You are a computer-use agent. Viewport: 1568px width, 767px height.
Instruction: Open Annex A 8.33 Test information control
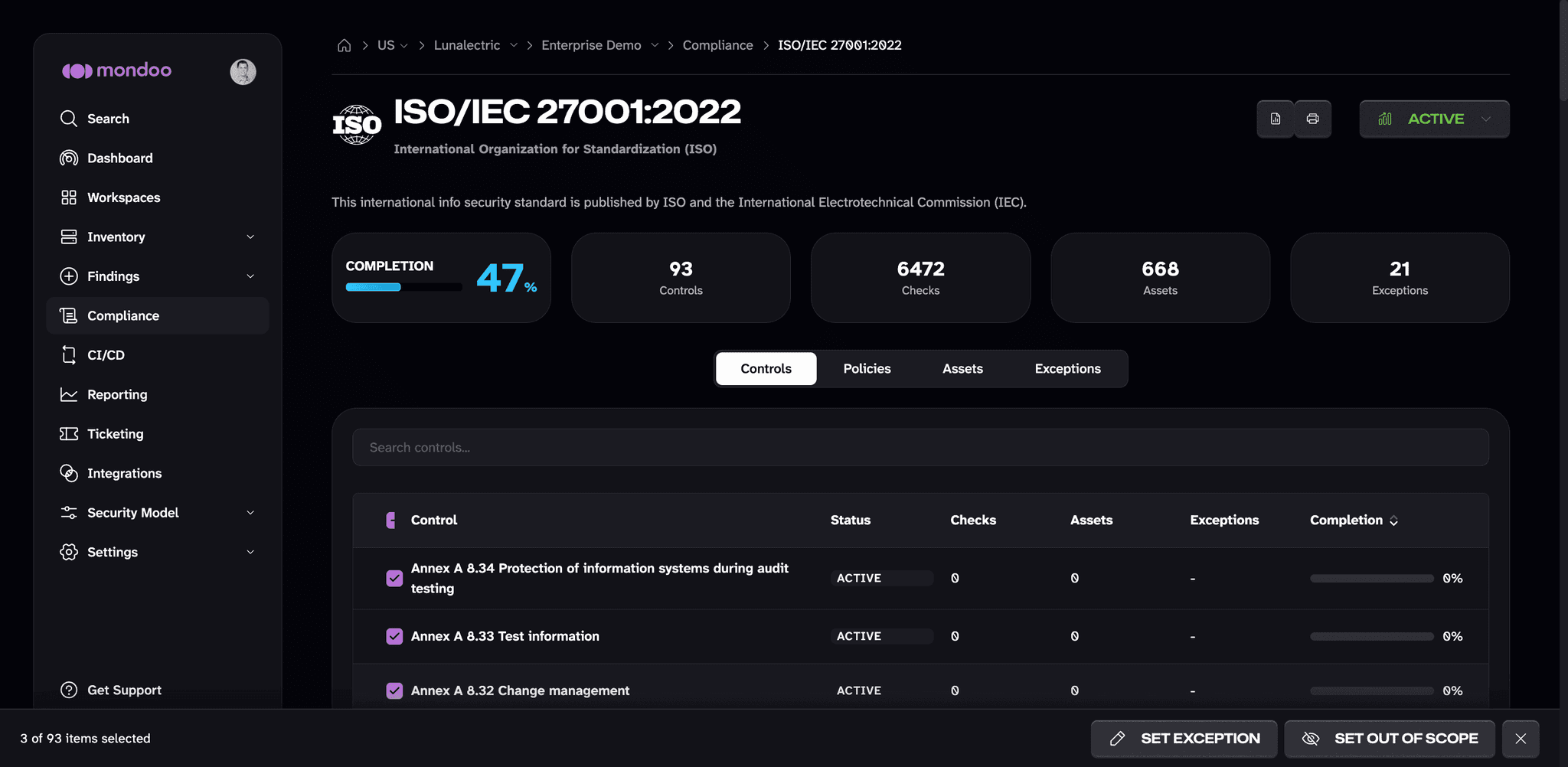coord(505,636)
